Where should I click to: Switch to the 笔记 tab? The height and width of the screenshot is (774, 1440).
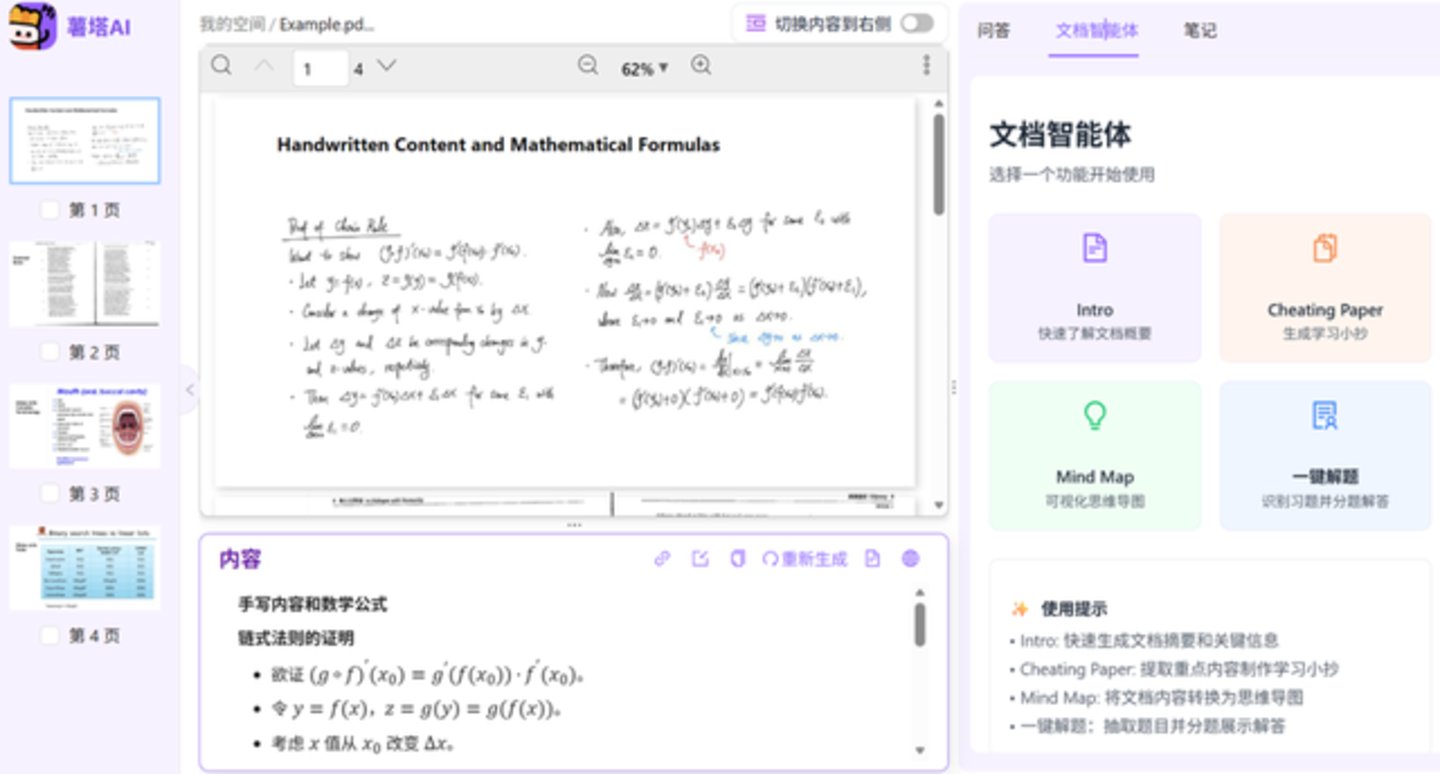pos(1200,30)
